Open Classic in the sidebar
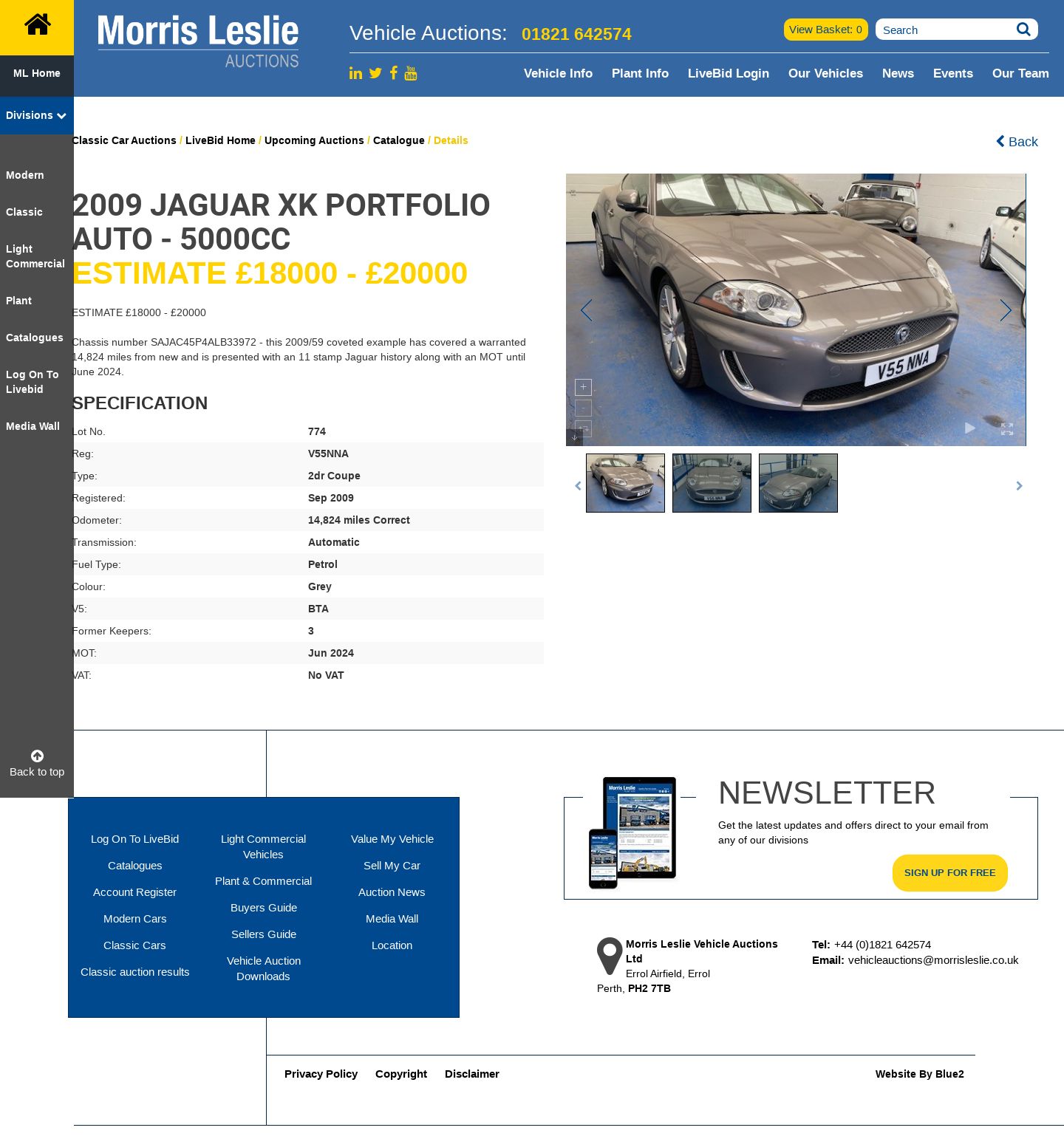The height and width of the screenshot is (1136, 1064). (x=24, y=212)
